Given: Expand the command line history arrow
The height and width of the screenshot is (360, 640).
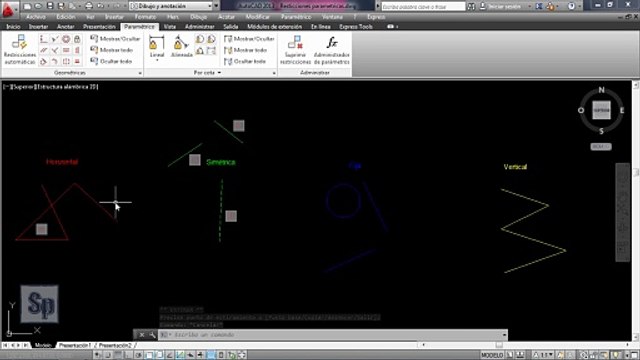Looking at the screenshot, I should (504, 335).
